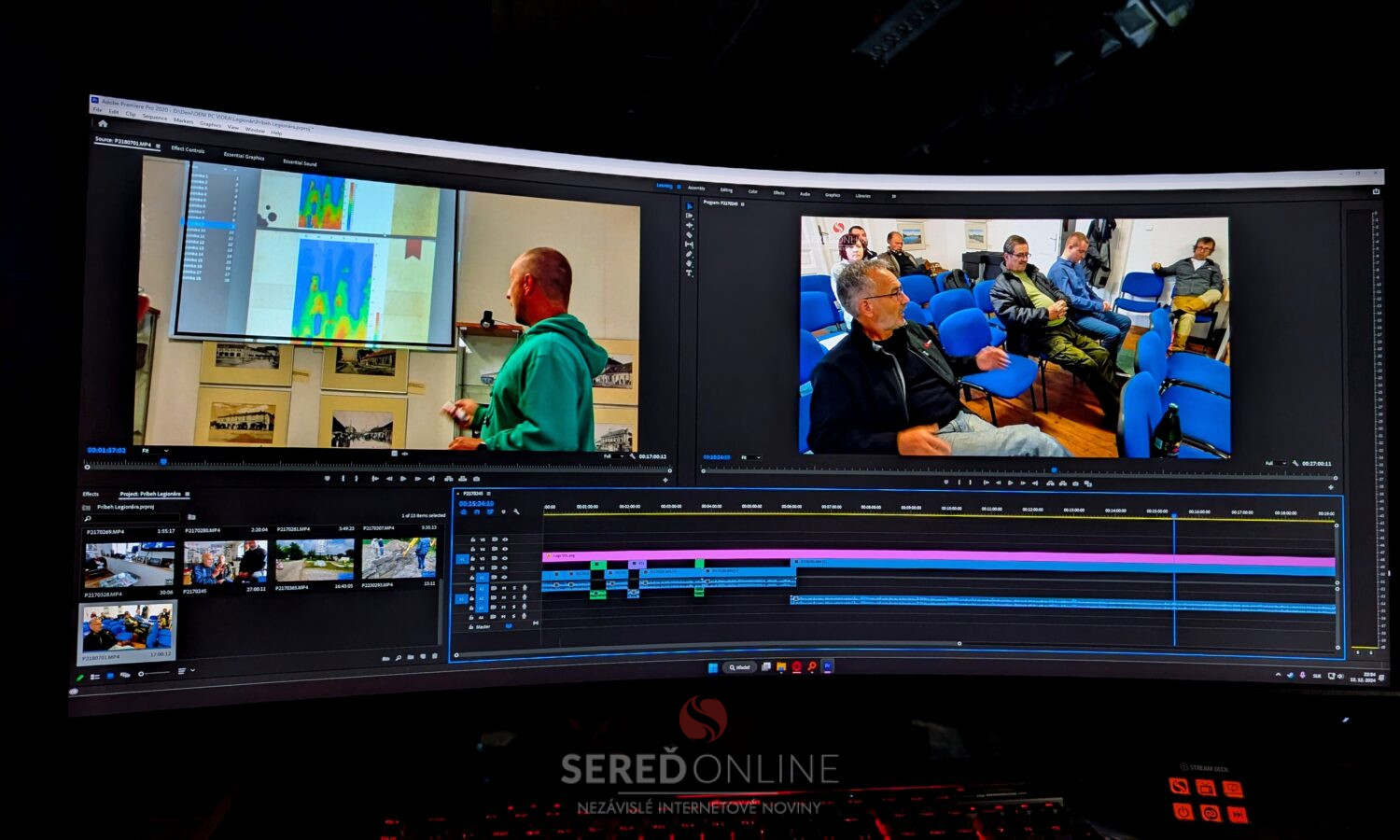The width and height of the screenshot is (1400, 840).
Task: Open the Source panel menu icon
Action: pos(158,147)
